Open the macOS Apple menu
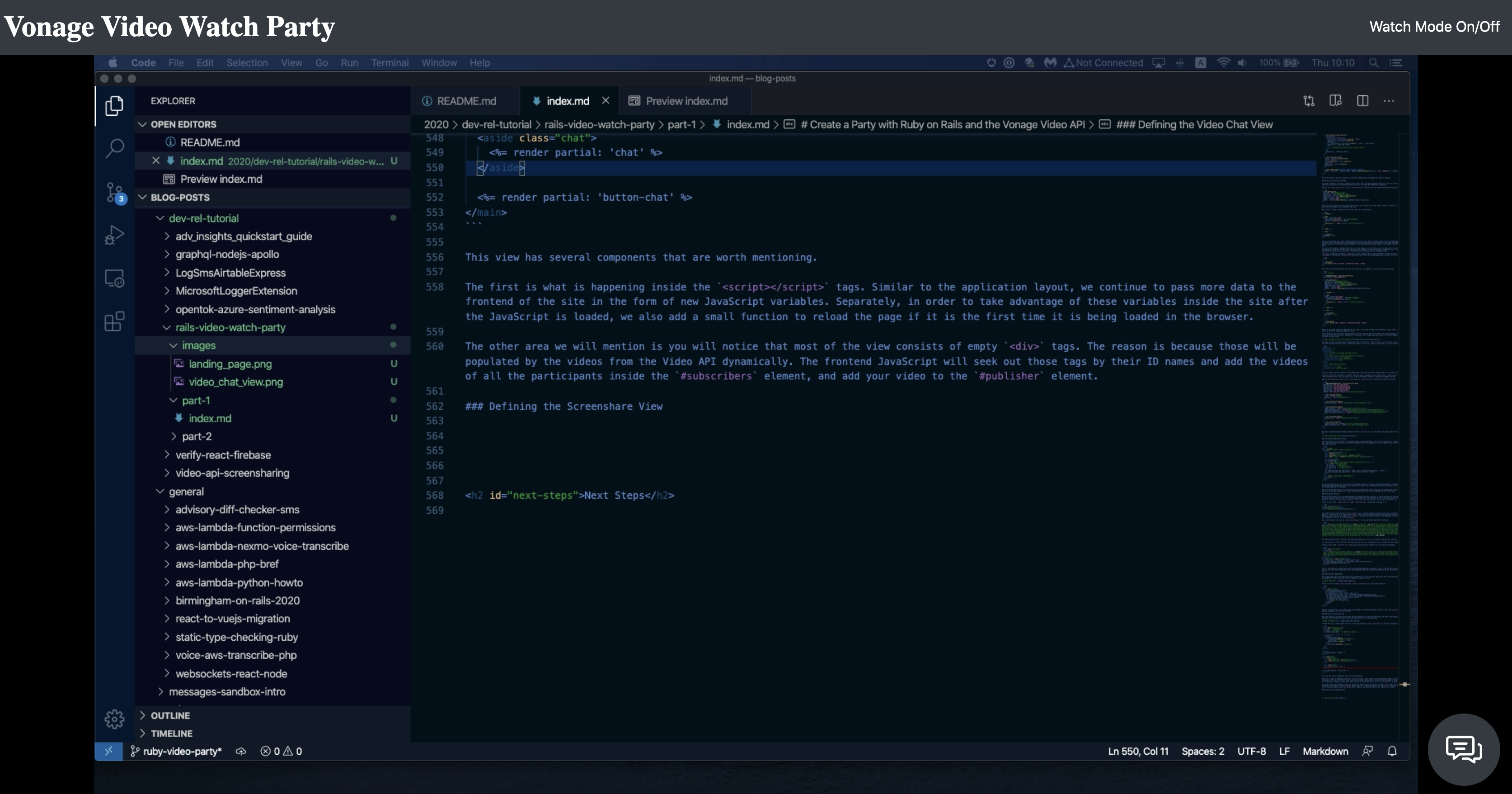Image resolution: width=1512 pixels, height=794 pixels. (x=113, y=63)
